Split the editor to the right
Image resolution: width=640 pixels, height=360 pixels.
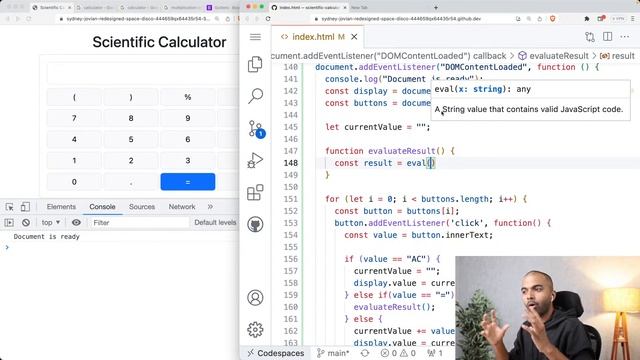[607, 37]
